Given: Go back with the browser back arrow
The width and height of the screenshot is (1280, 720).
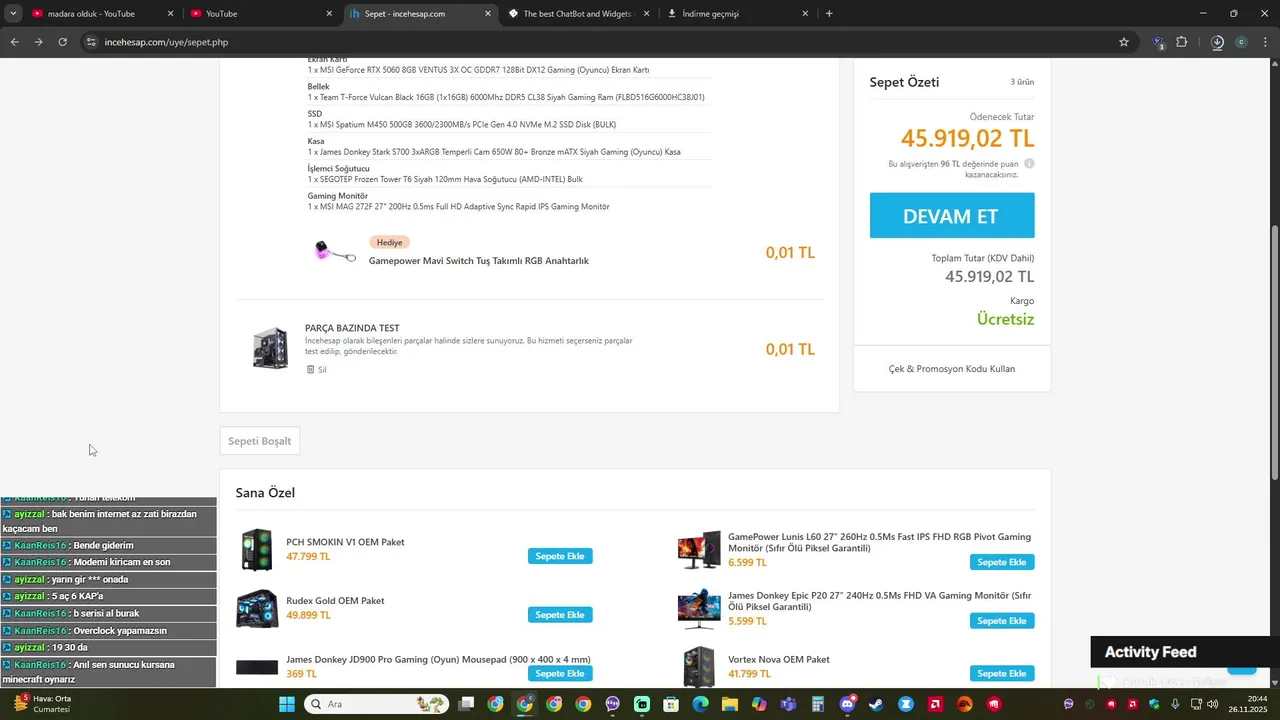Looking at the screenshot, I should 14,42.
